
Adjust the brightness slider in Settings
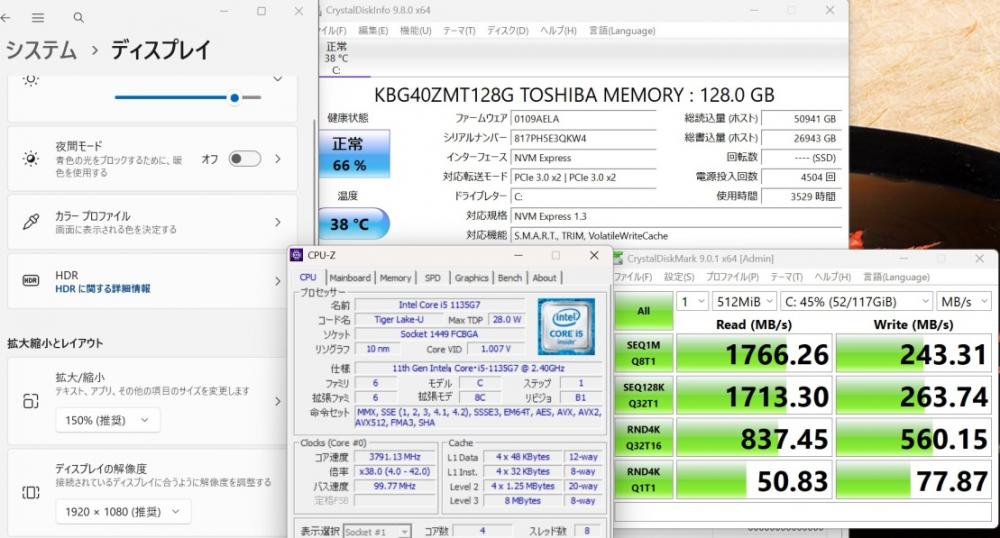pyautogui.click(x=188, y=98)
